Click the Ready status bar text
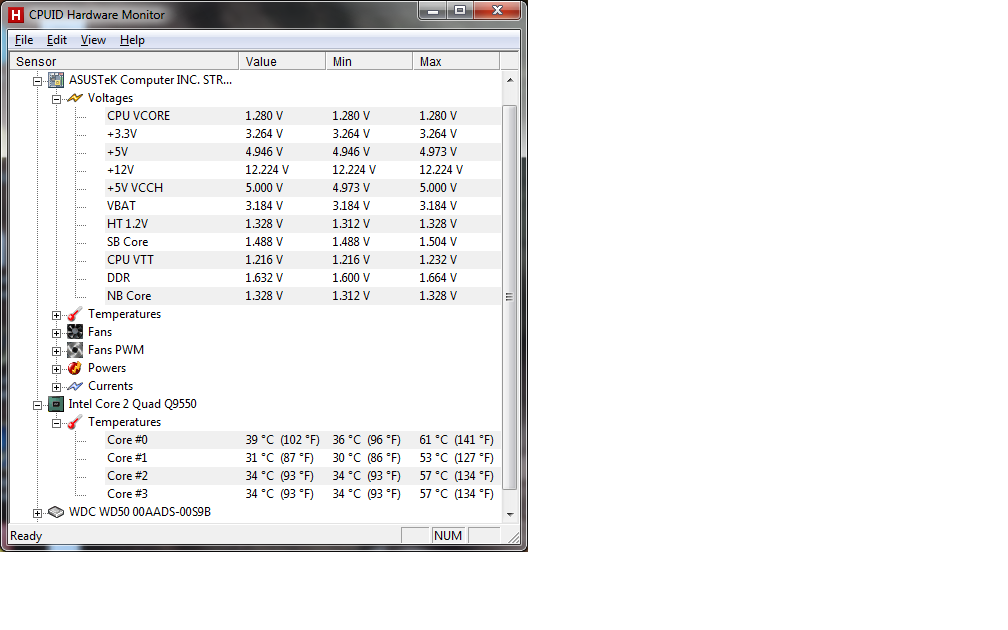The image size is (1008, 630). pyautogui.click(x=26, y=536)
